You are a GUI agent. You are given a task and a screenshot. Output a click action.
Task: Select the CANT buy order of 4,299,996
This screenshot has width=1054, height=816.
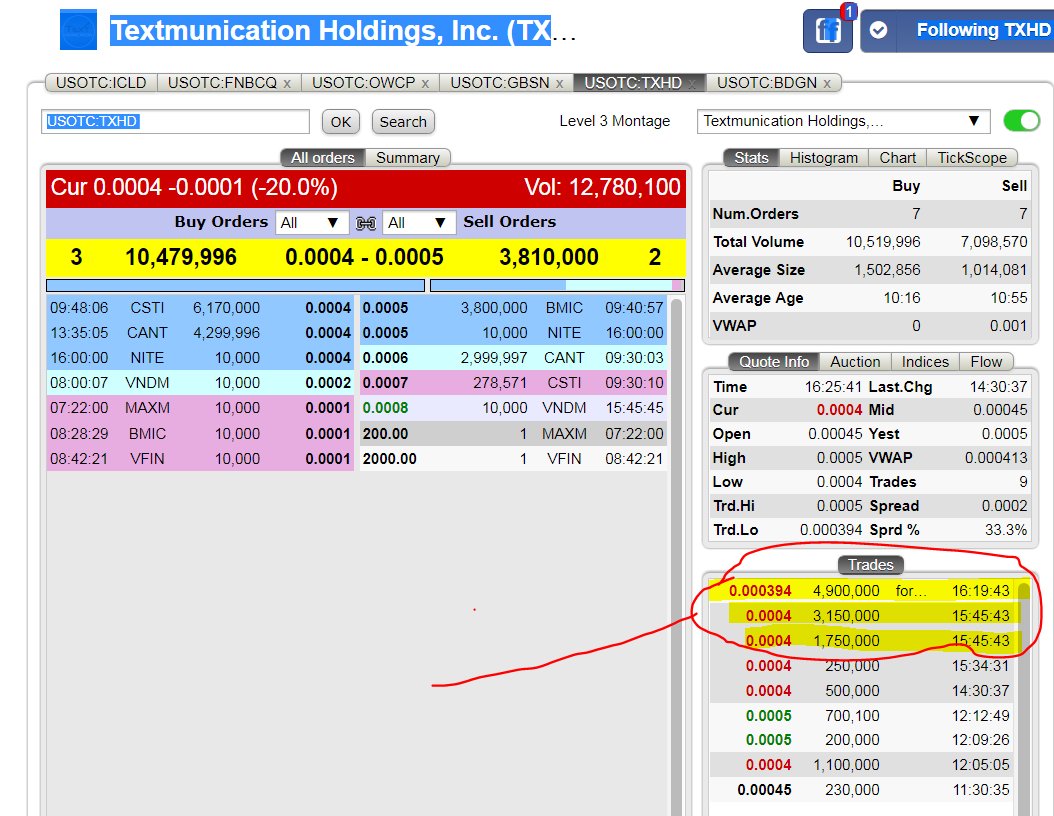tap(200, 333)
